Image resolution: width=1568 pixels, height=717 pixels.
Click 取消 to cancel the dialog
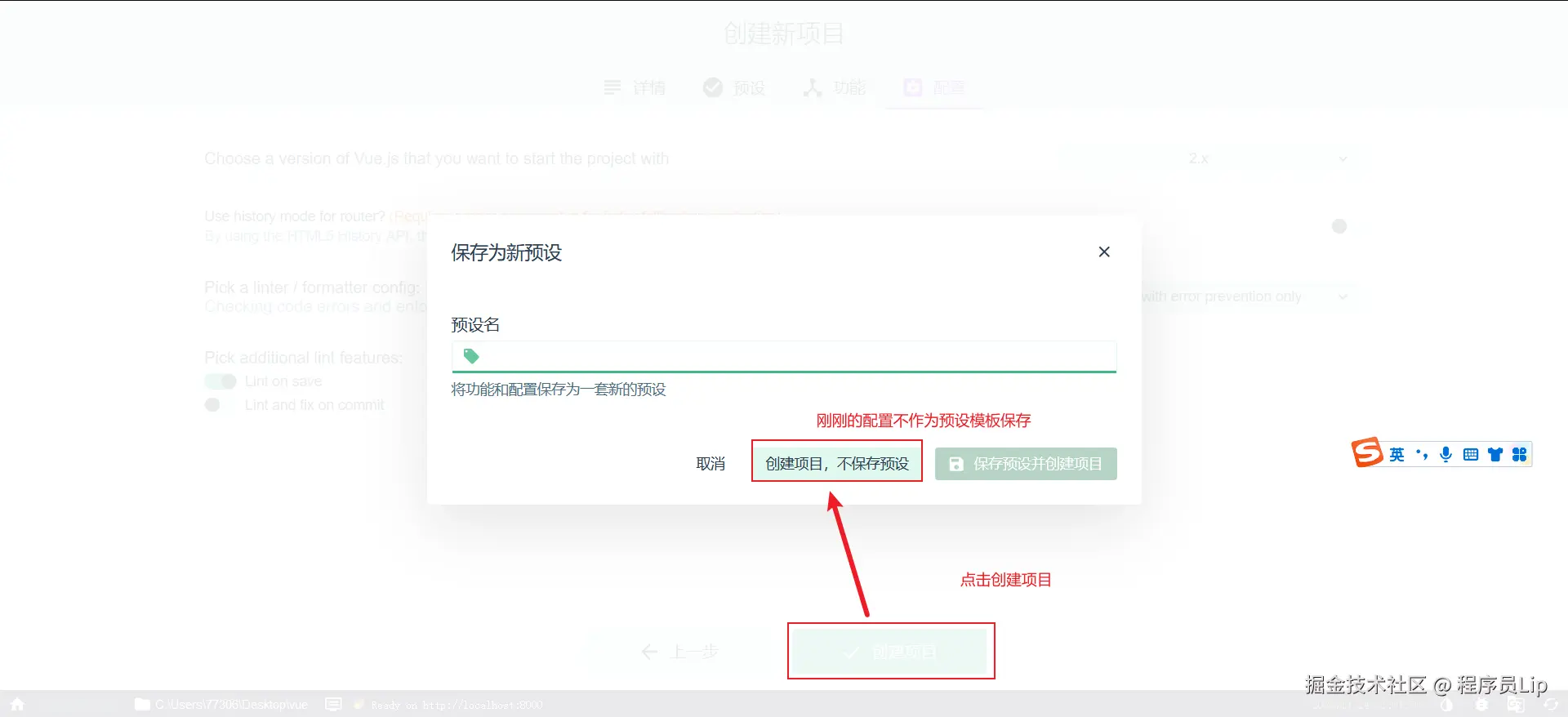[x=710, y=464]
